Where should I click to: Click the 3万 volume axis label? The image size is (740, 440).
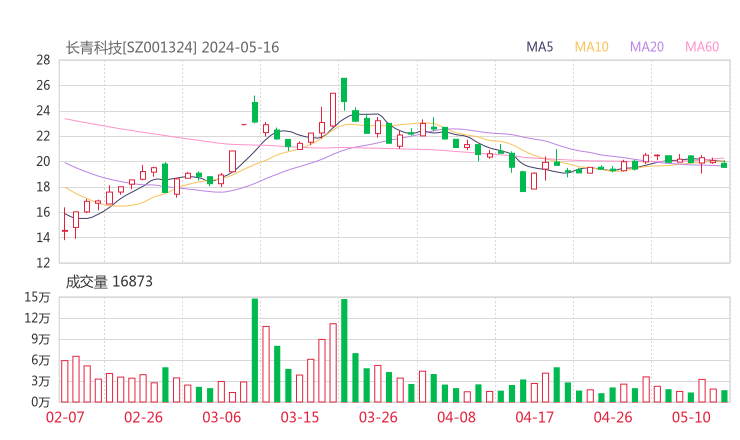41,381
